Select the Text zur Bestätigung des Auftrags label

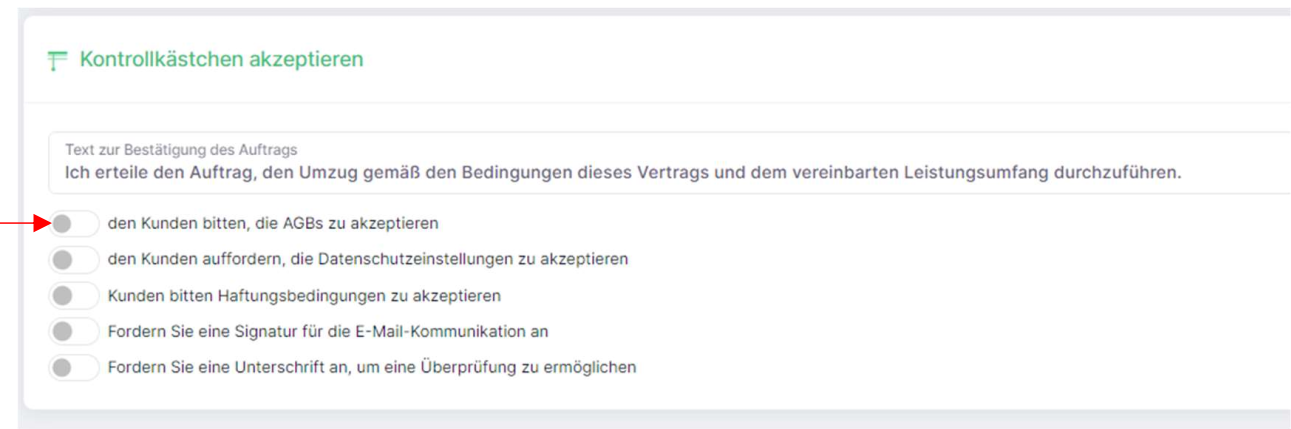(x=181, y=150)
